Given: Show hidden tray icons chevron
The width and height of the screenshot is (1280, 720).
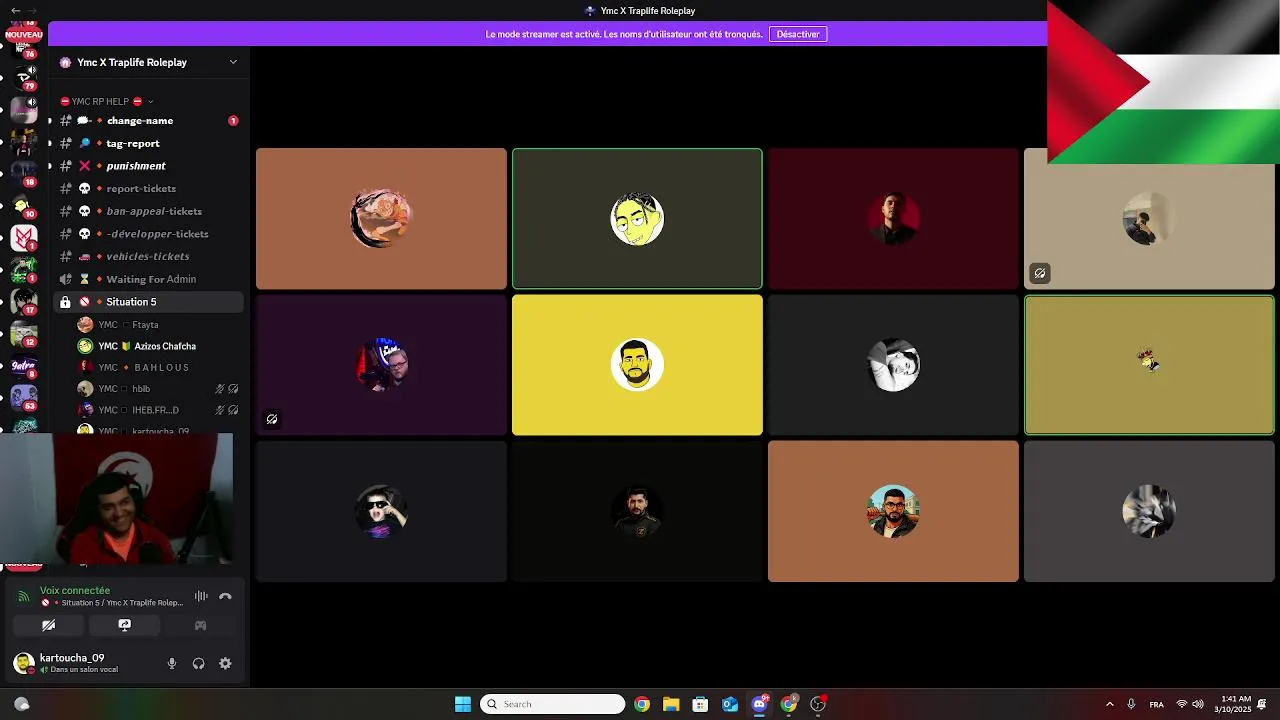Looking at the screenshot, I should click(x=1109, y=704).
